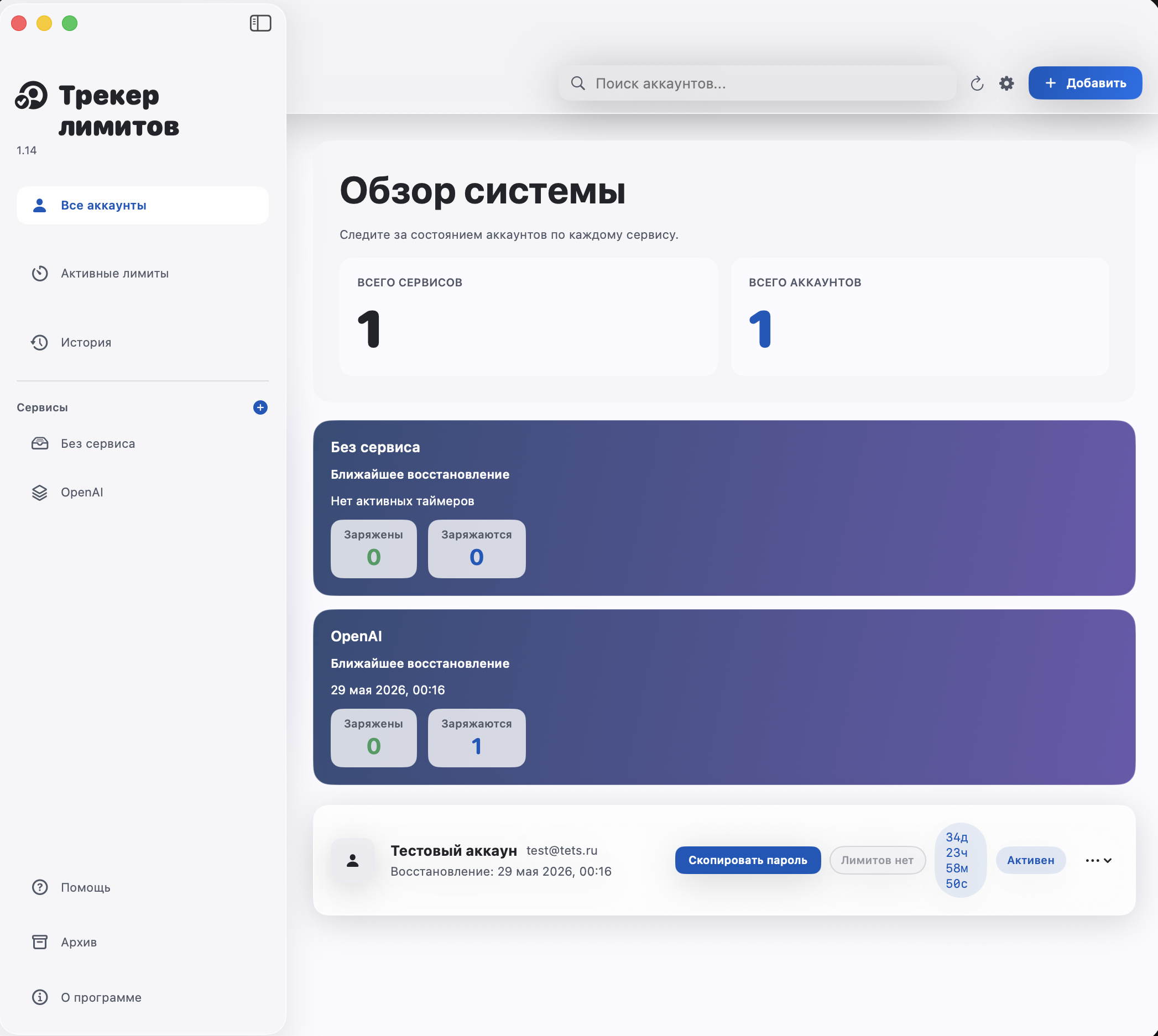This screenshot has width=1158, height=1036.
Task: Maximize the window with green button
Action: pos(70,23)
